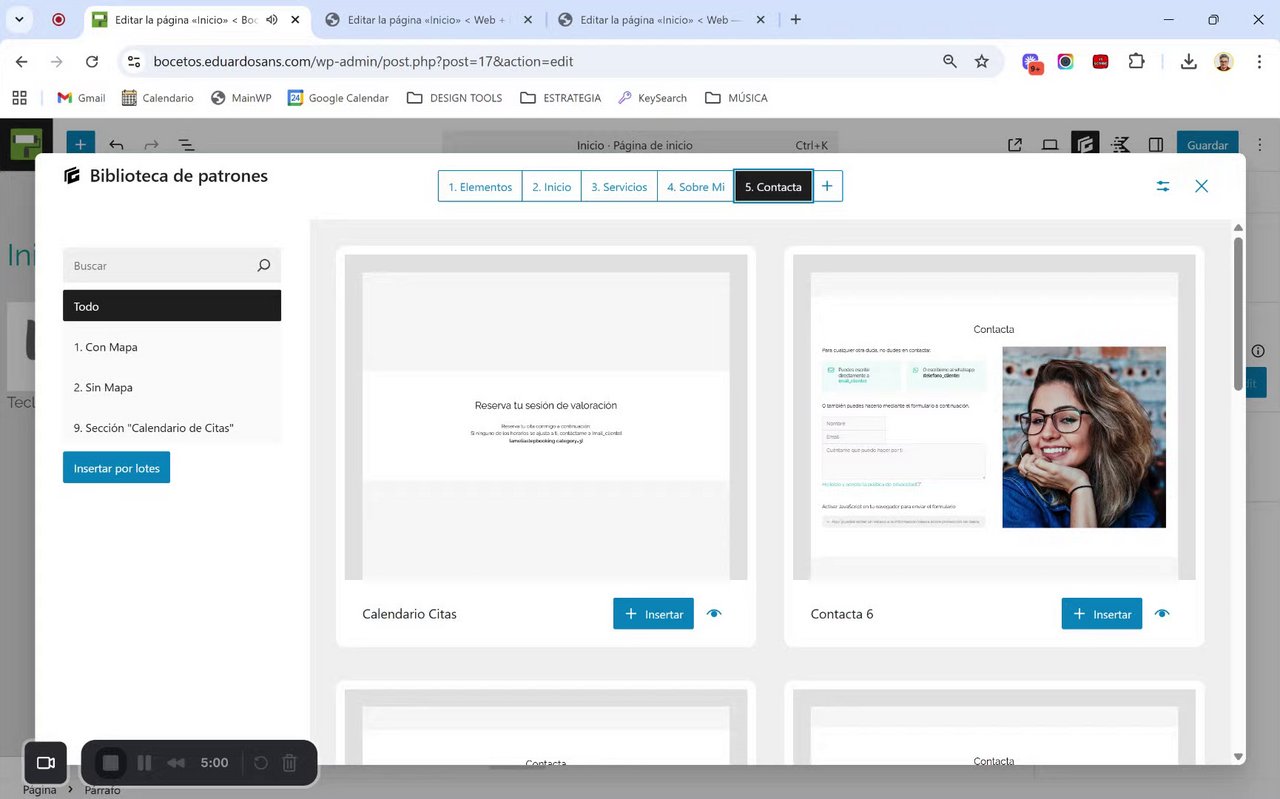Redo change in editor toolbar
1280x799 pixels.
[151, 145]
